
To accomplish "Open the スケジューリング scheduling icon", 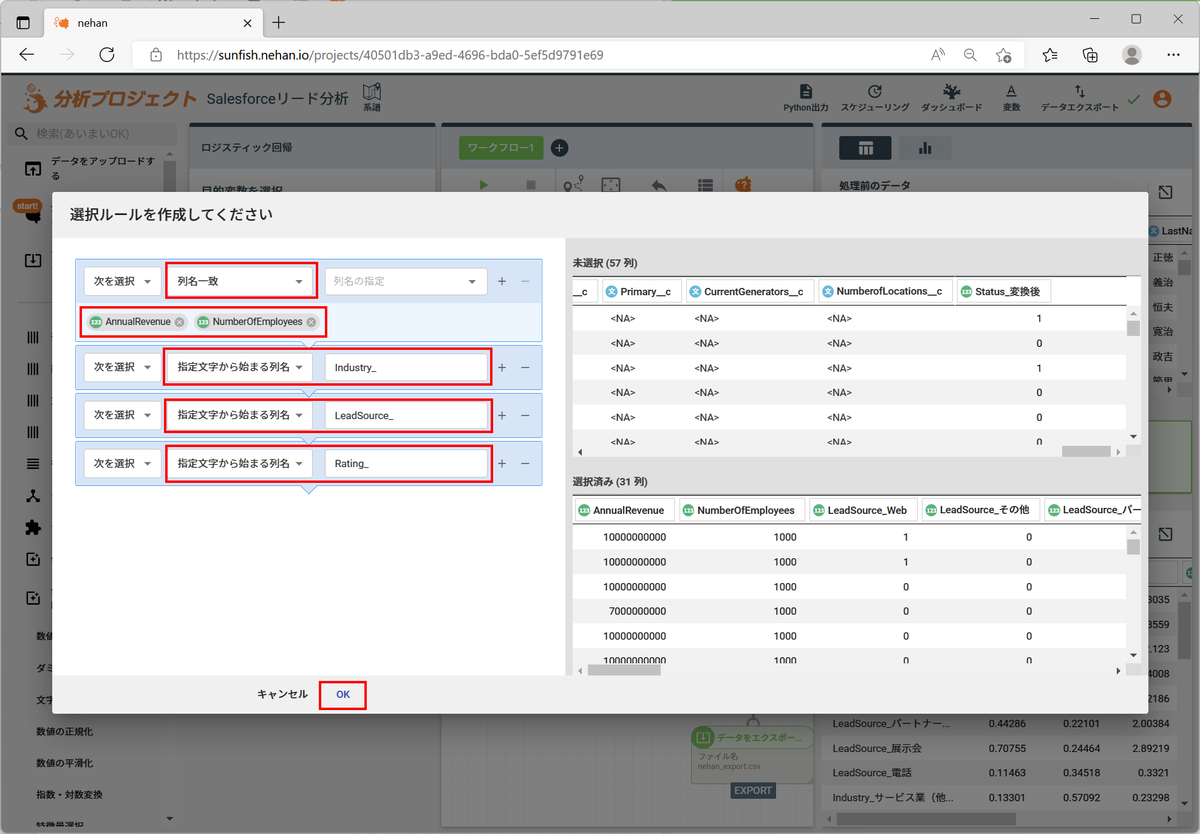I will 875,91.
